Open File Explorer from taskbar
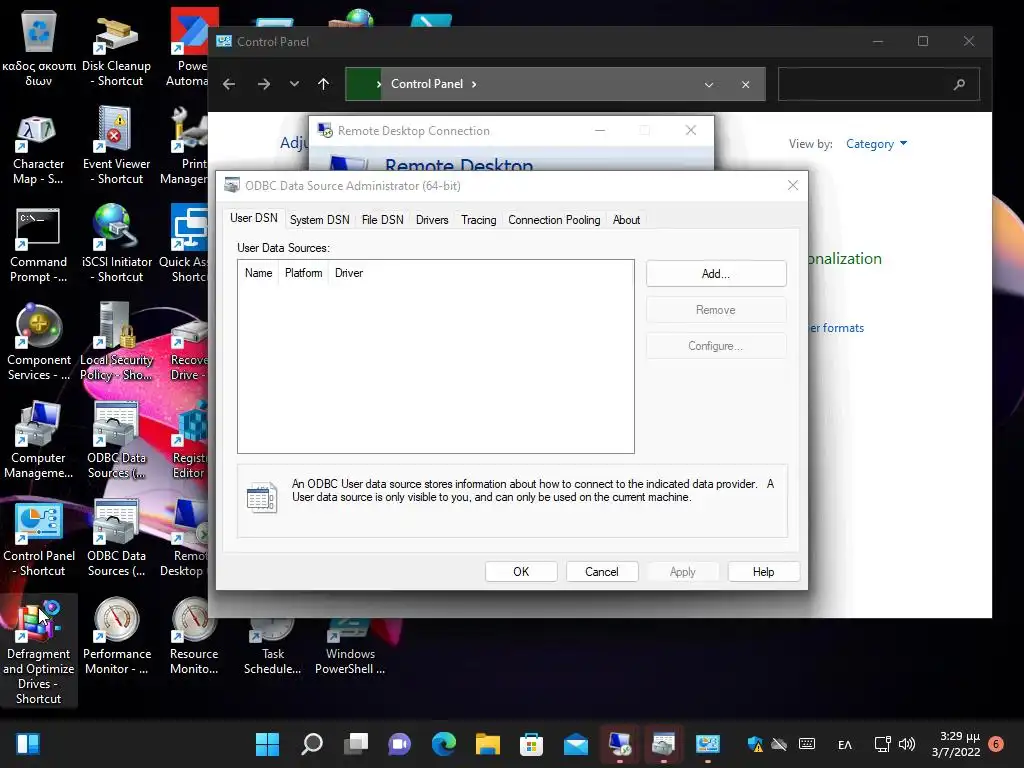The width and height of the screenshot is (1024, 768). 488,744
